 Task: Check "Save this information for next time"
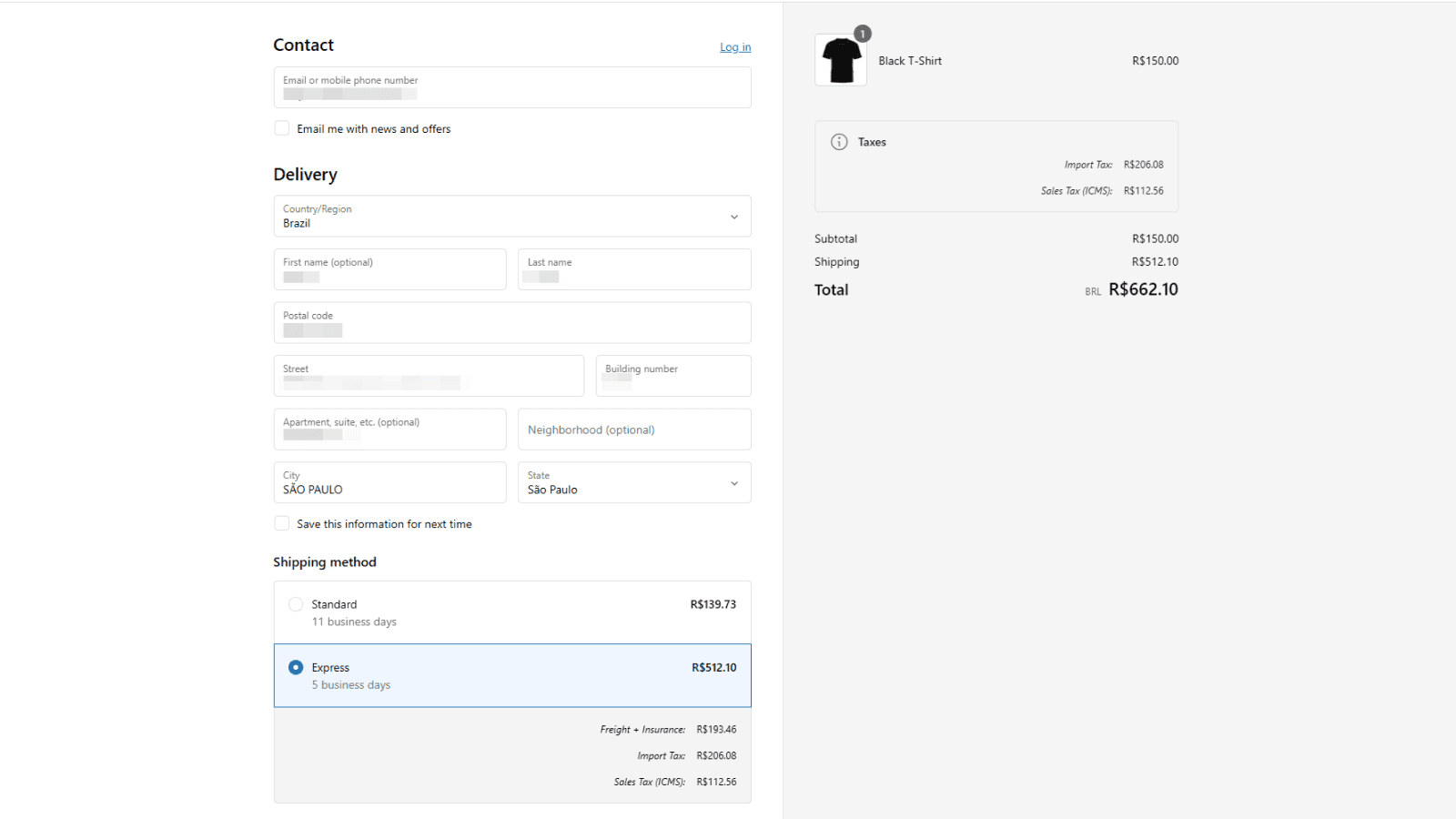(282, 523)
